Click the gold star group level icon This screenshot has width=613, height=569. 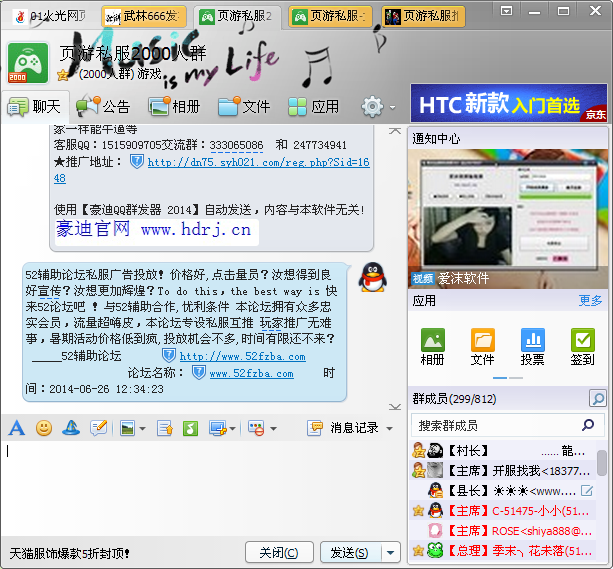(x=63, y=75)
